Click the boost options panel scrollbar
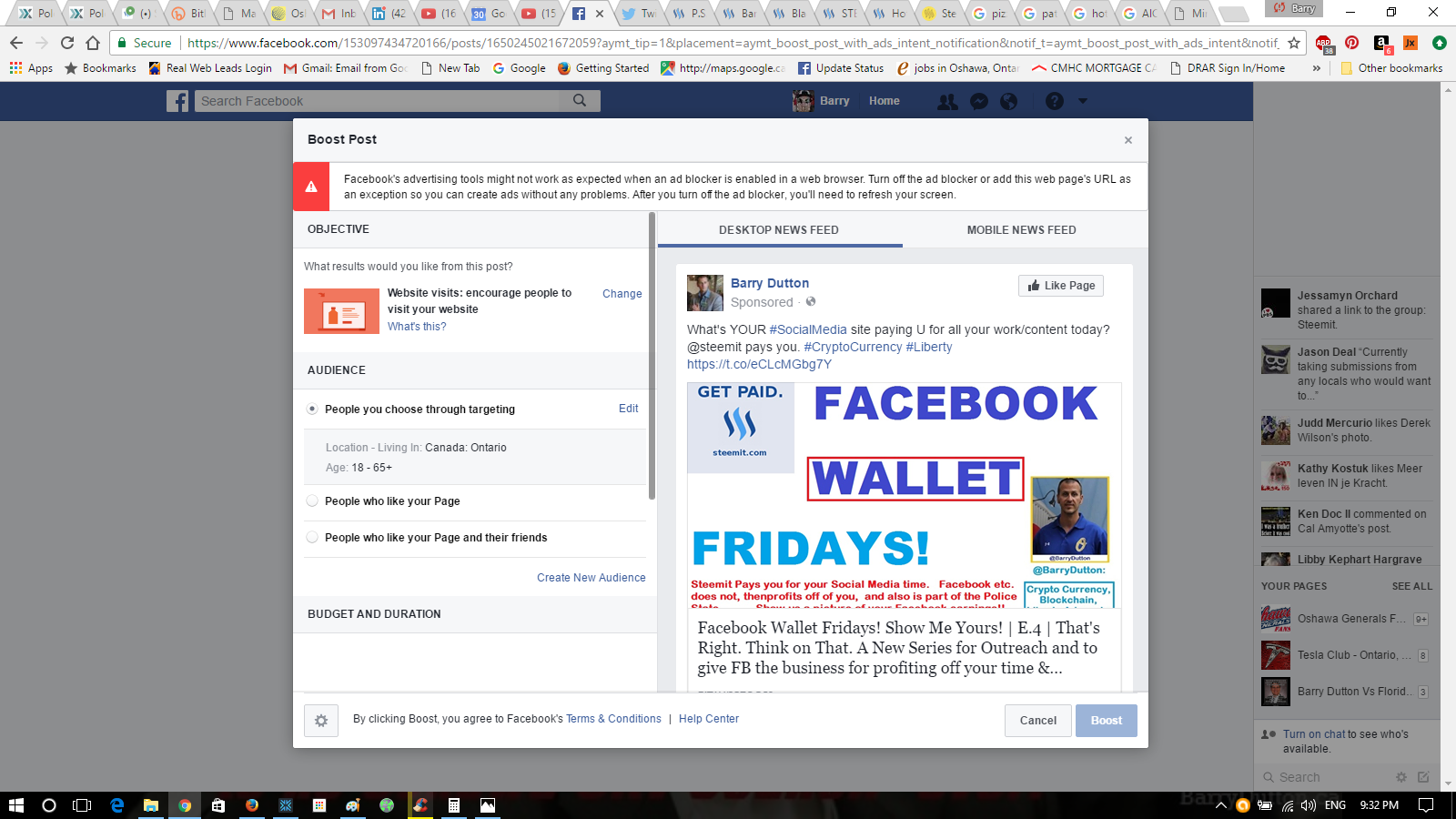The height and width of the screenshot is (819, 1456). coord(652,356)
